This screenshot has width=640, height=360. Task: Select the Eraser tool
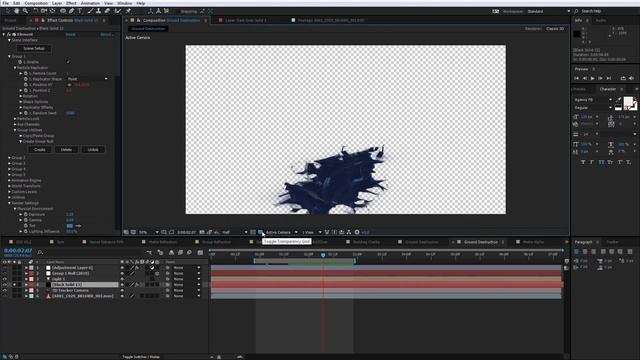coord(107,11)
